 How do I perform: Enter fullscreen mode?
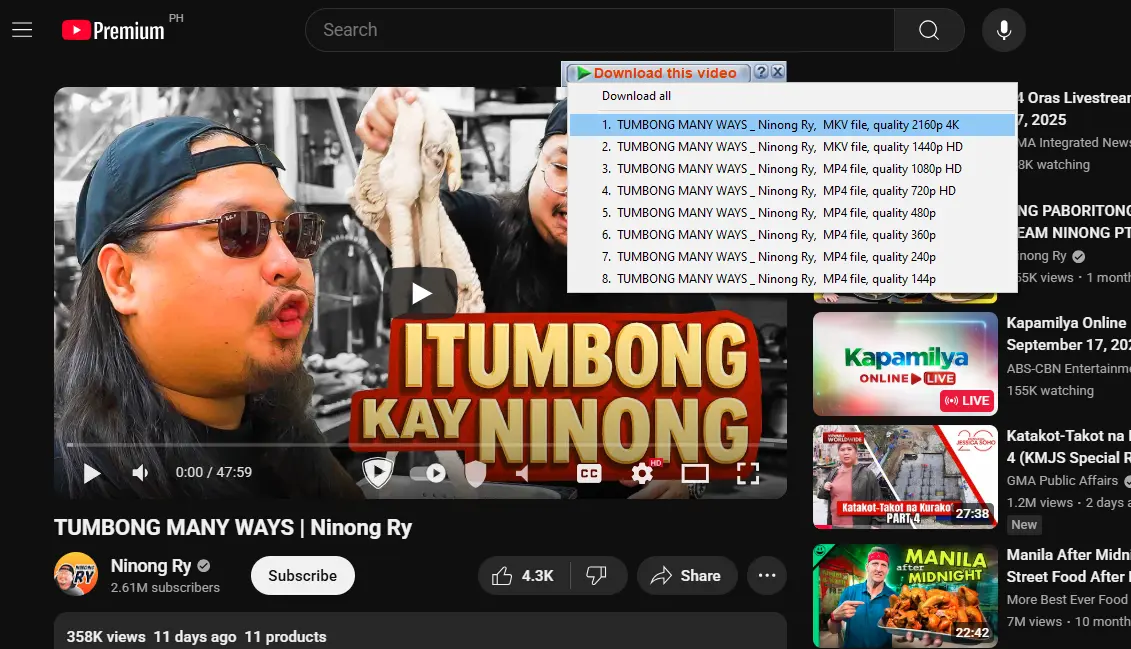[x=748, y=473]
